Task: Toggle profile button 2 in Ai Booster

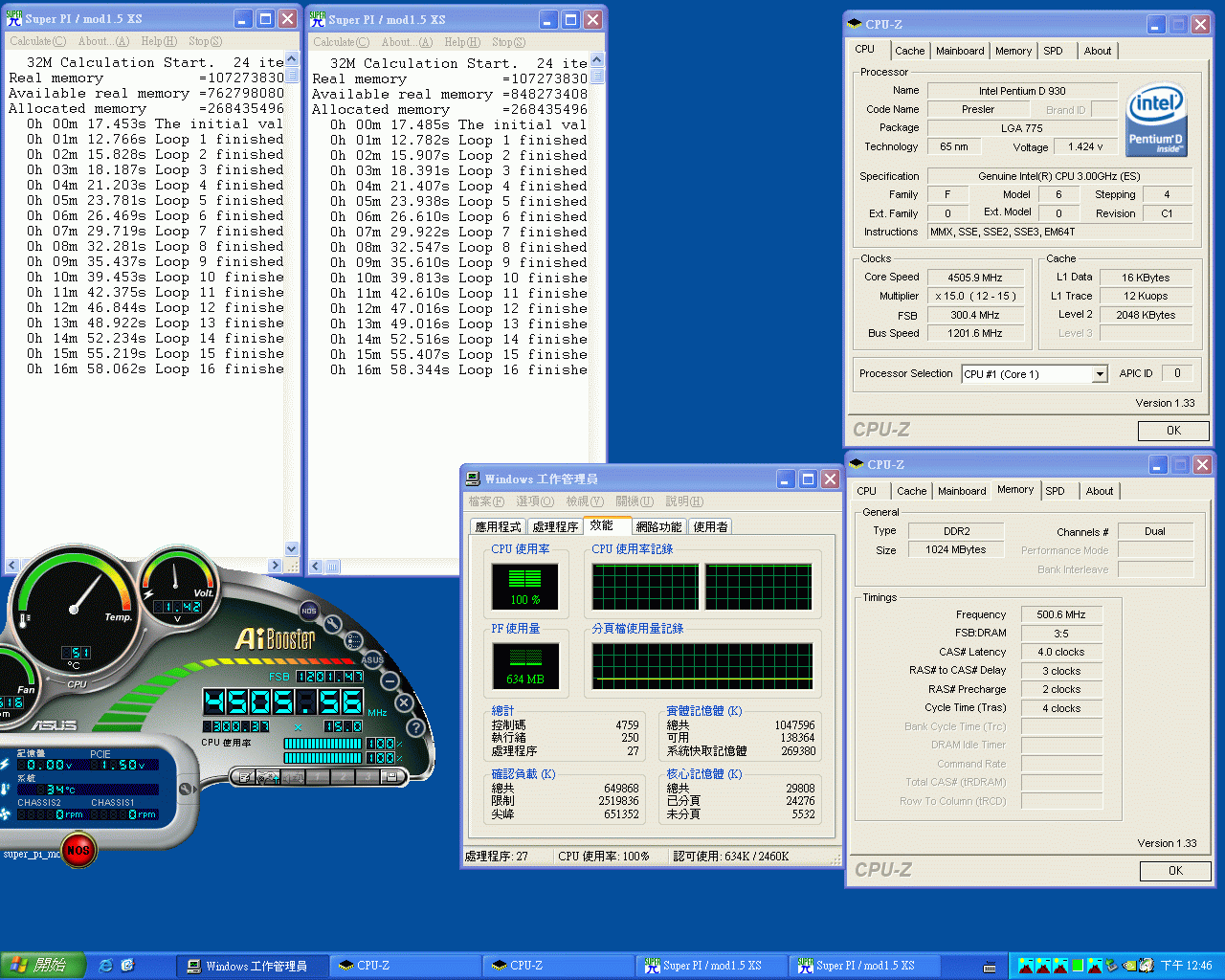Action: [x=344, y=776]
